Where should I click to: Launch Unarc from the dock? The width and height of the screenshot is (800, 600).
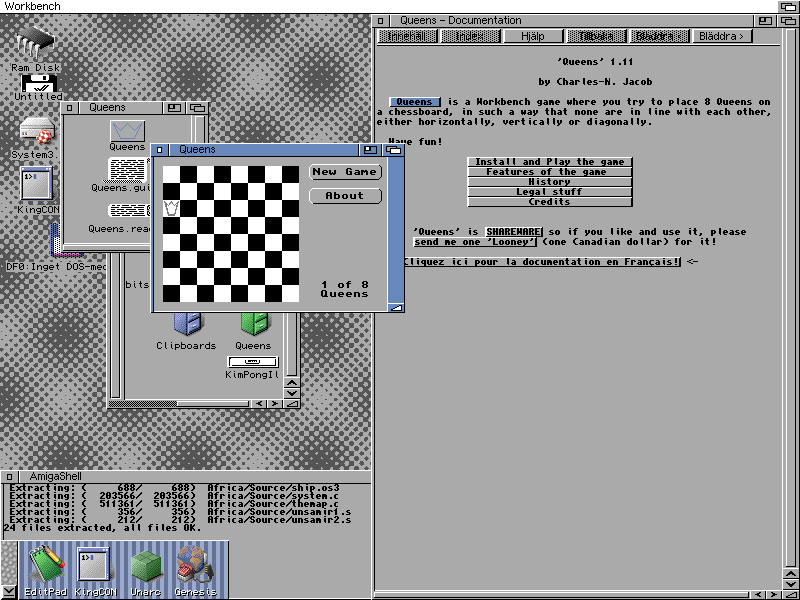[146, 566]
